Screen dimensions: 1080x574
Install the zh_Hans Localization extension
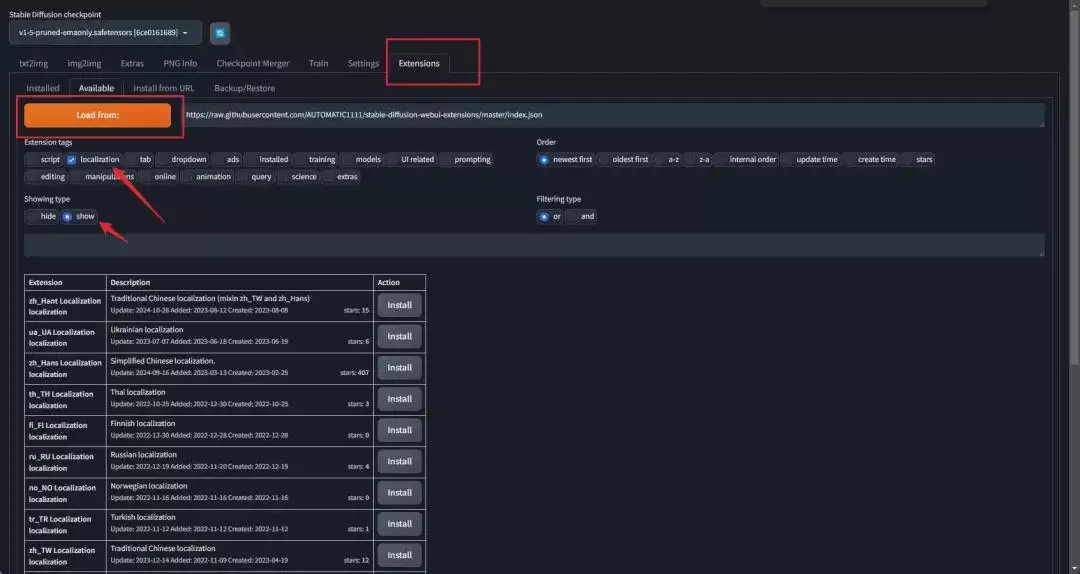[399, 367]
